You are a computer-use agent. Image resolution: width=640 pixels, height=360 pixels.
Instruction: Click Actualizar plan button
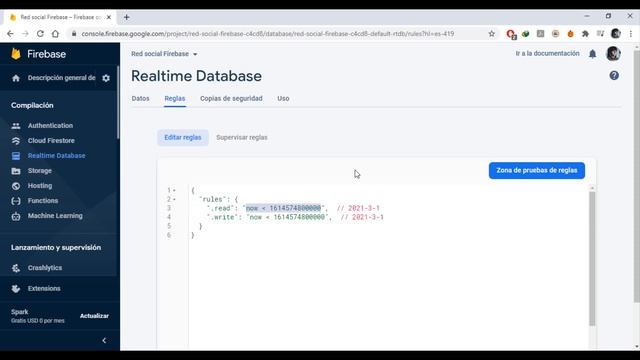point(94,316)
